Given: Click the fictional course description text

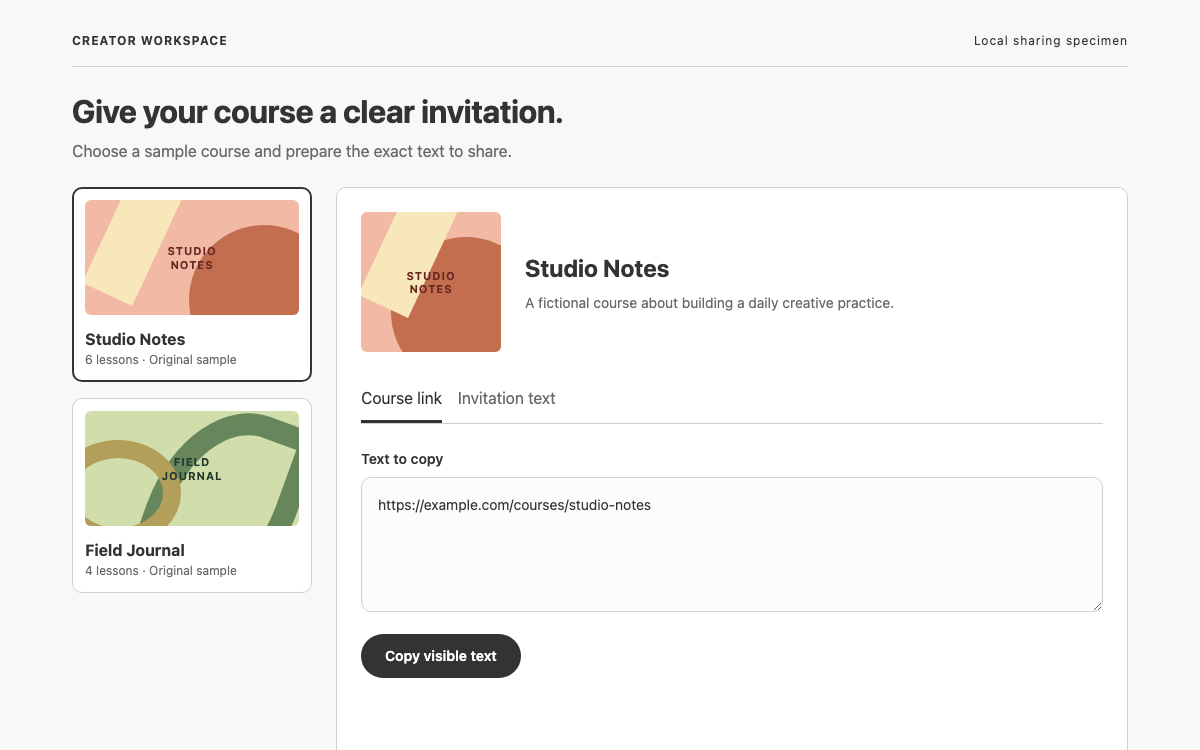Looking at the screenshot, I should (709, 303).
